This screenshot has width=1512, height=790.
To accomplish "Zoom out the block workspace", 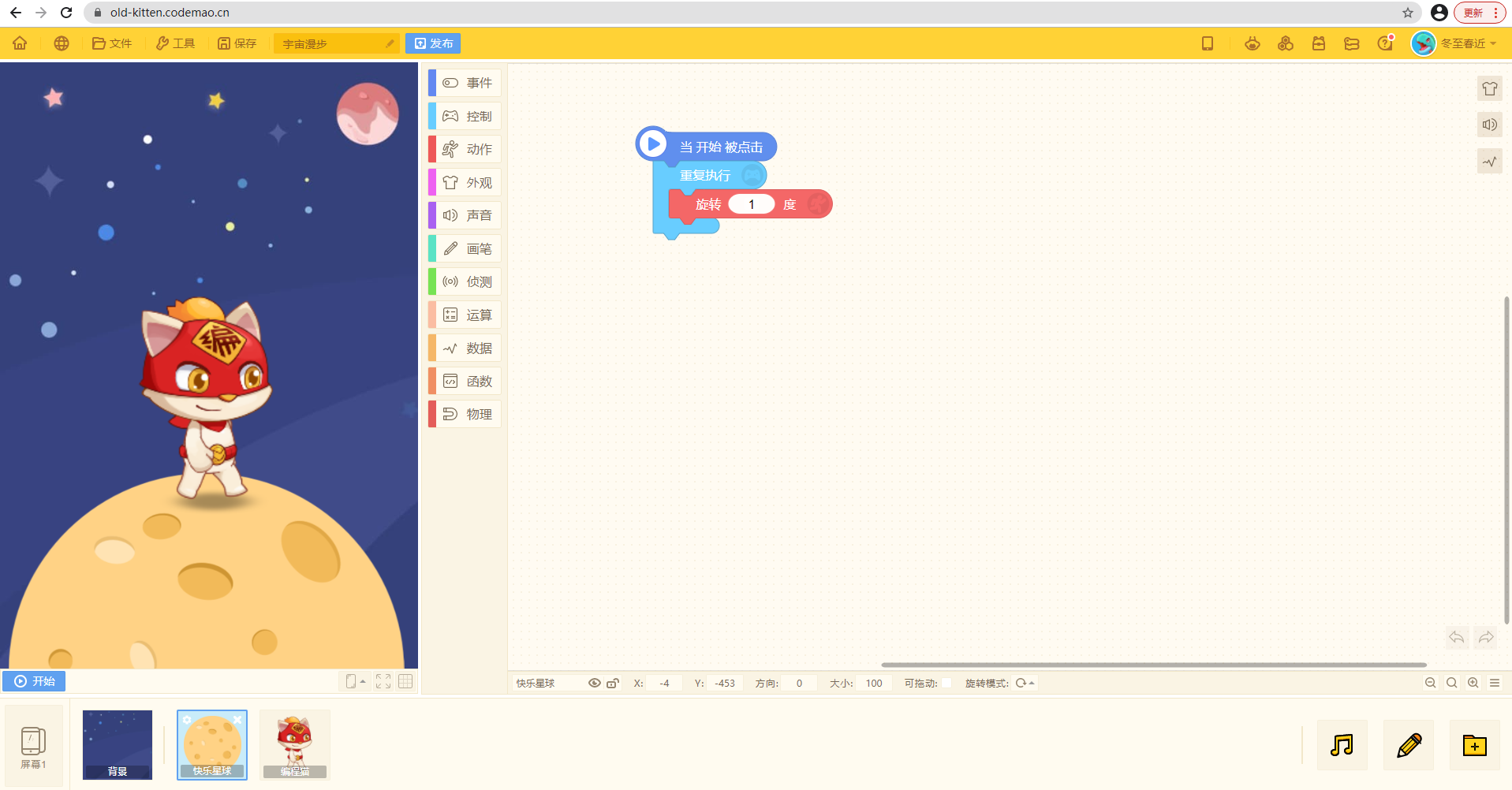I will click(x=1431, y=683).
